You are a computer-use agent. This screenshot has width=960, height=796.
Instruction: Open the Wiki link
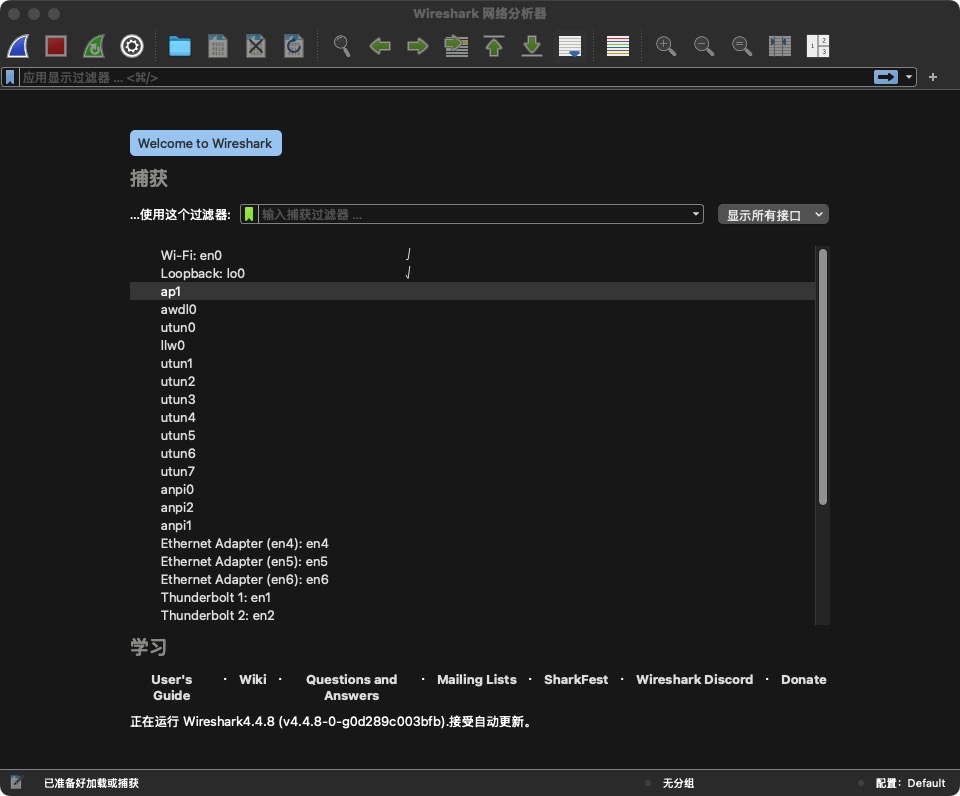coord(253,679)
